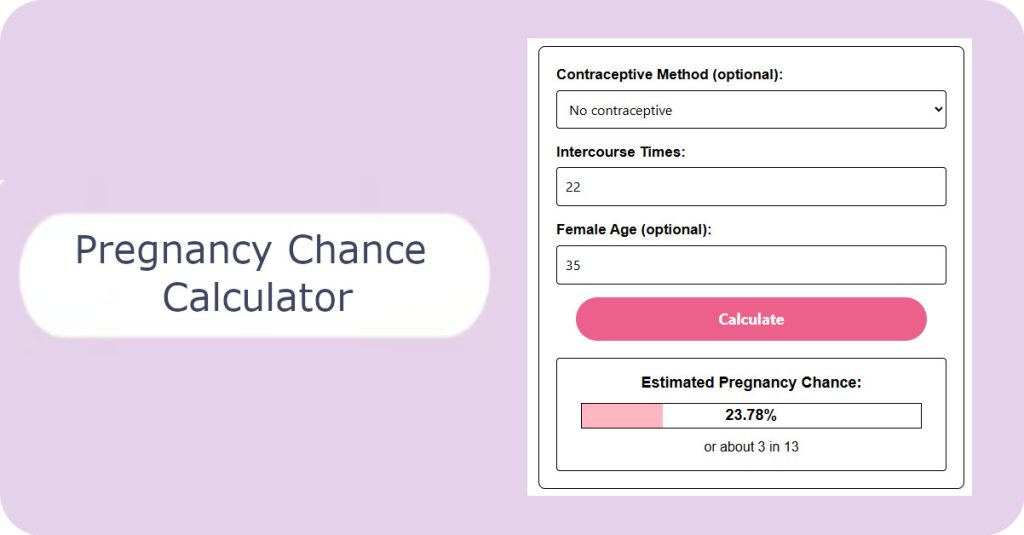
Task: Place cursor after the value 35
Action: (581, 266)
